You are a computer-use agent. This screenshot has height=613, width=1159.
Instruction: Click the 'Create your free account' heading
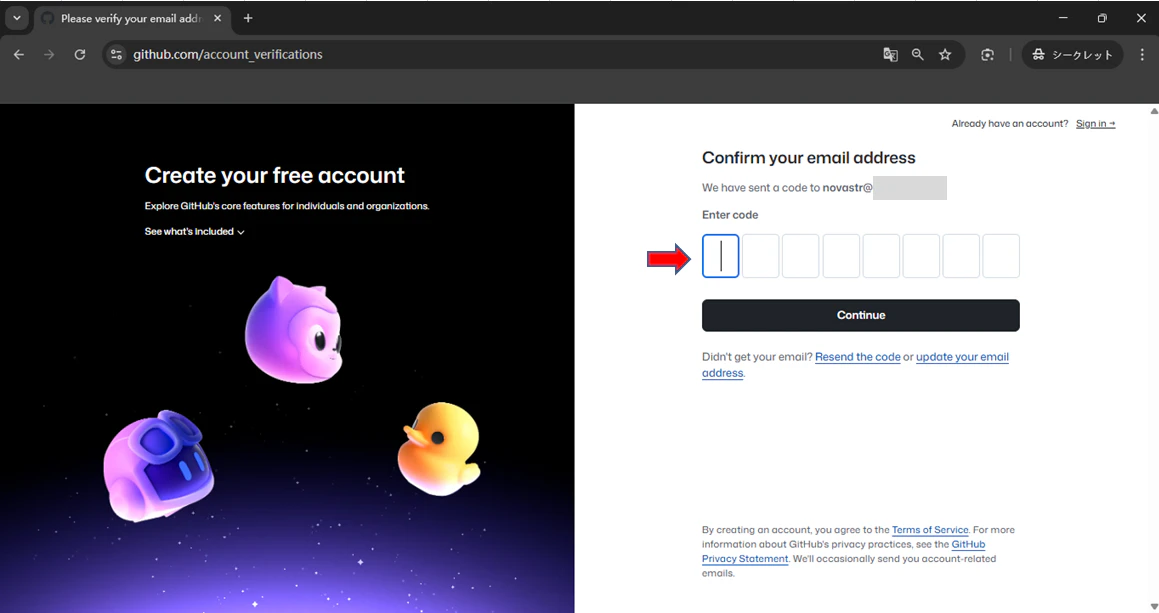coord(274,175)
